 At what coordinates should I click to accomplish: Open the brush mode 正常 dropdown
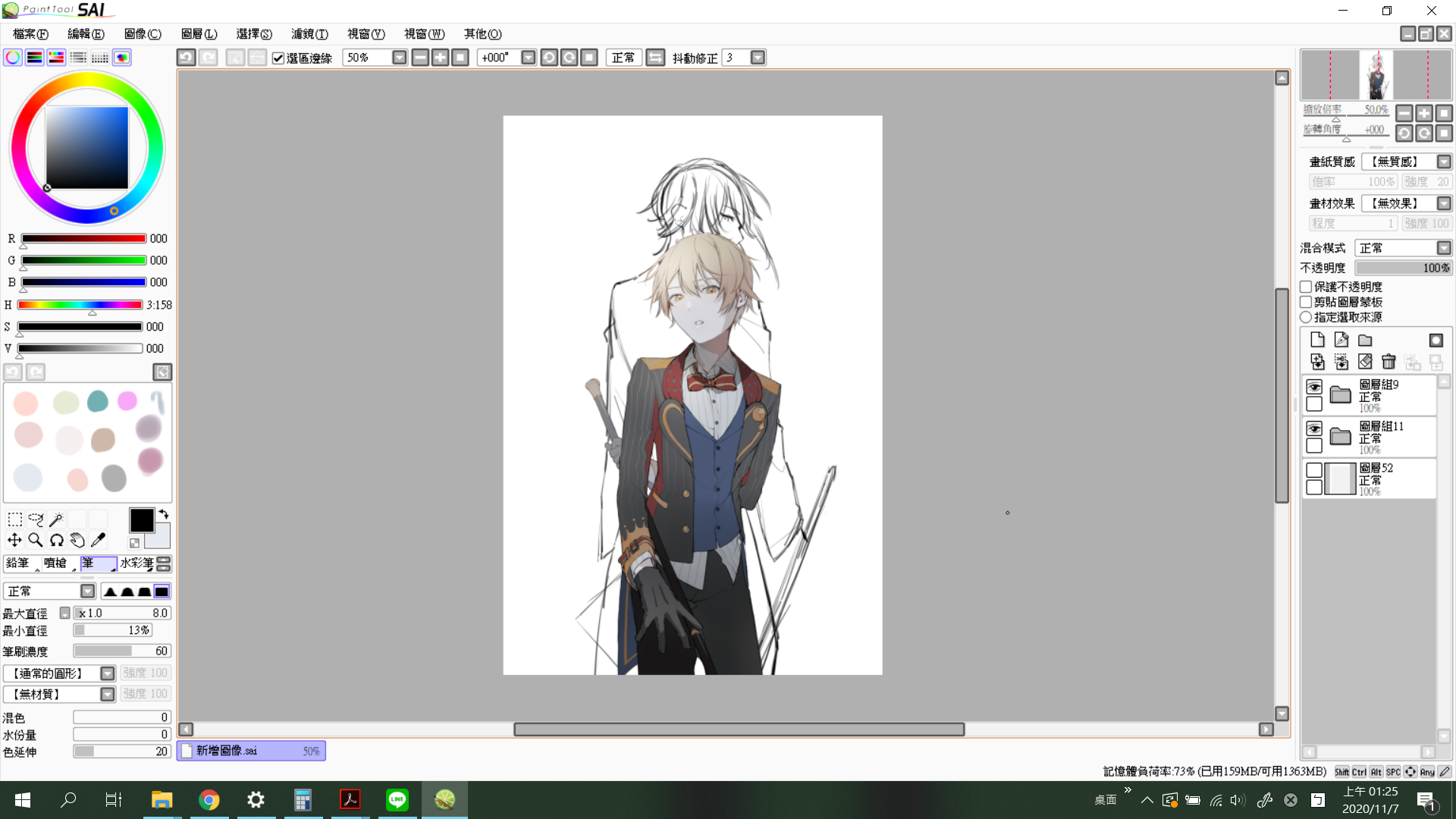(x=88, y=591)
